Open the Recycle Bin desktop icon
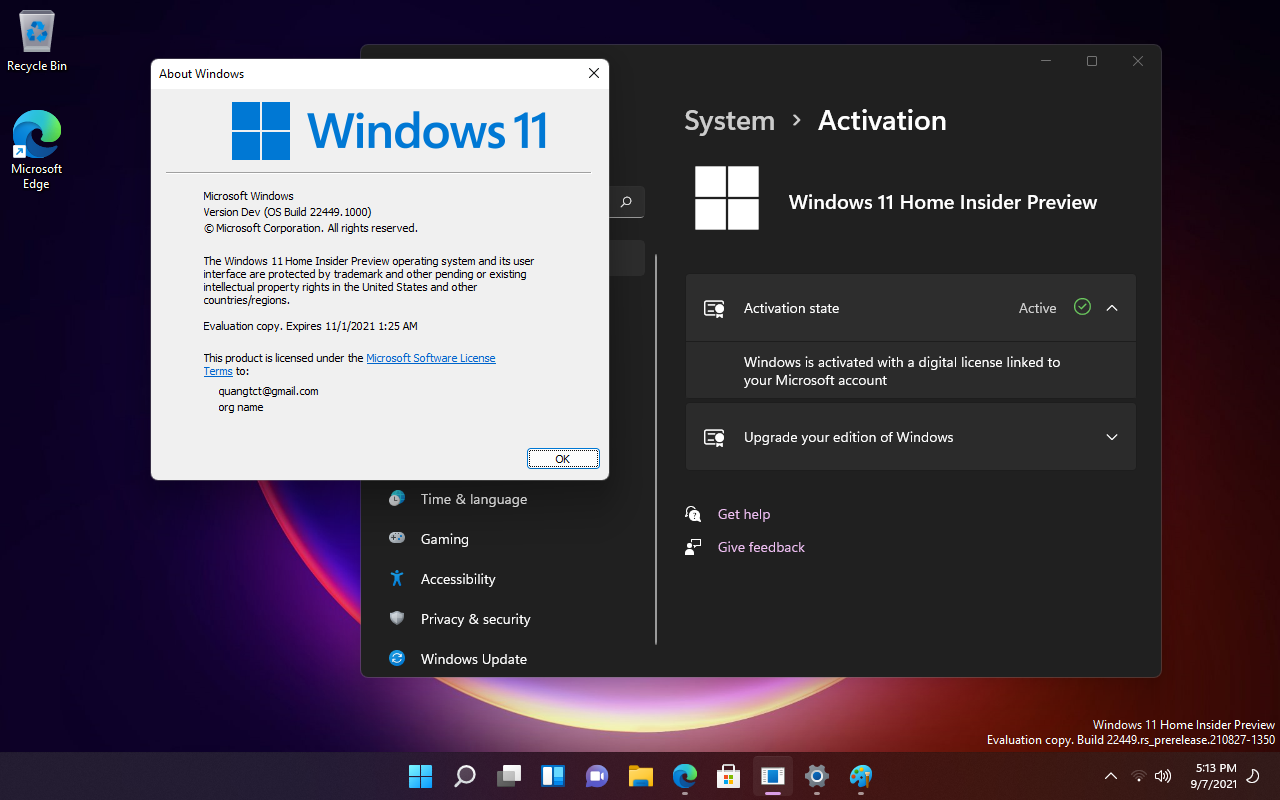 pos(37,41)
